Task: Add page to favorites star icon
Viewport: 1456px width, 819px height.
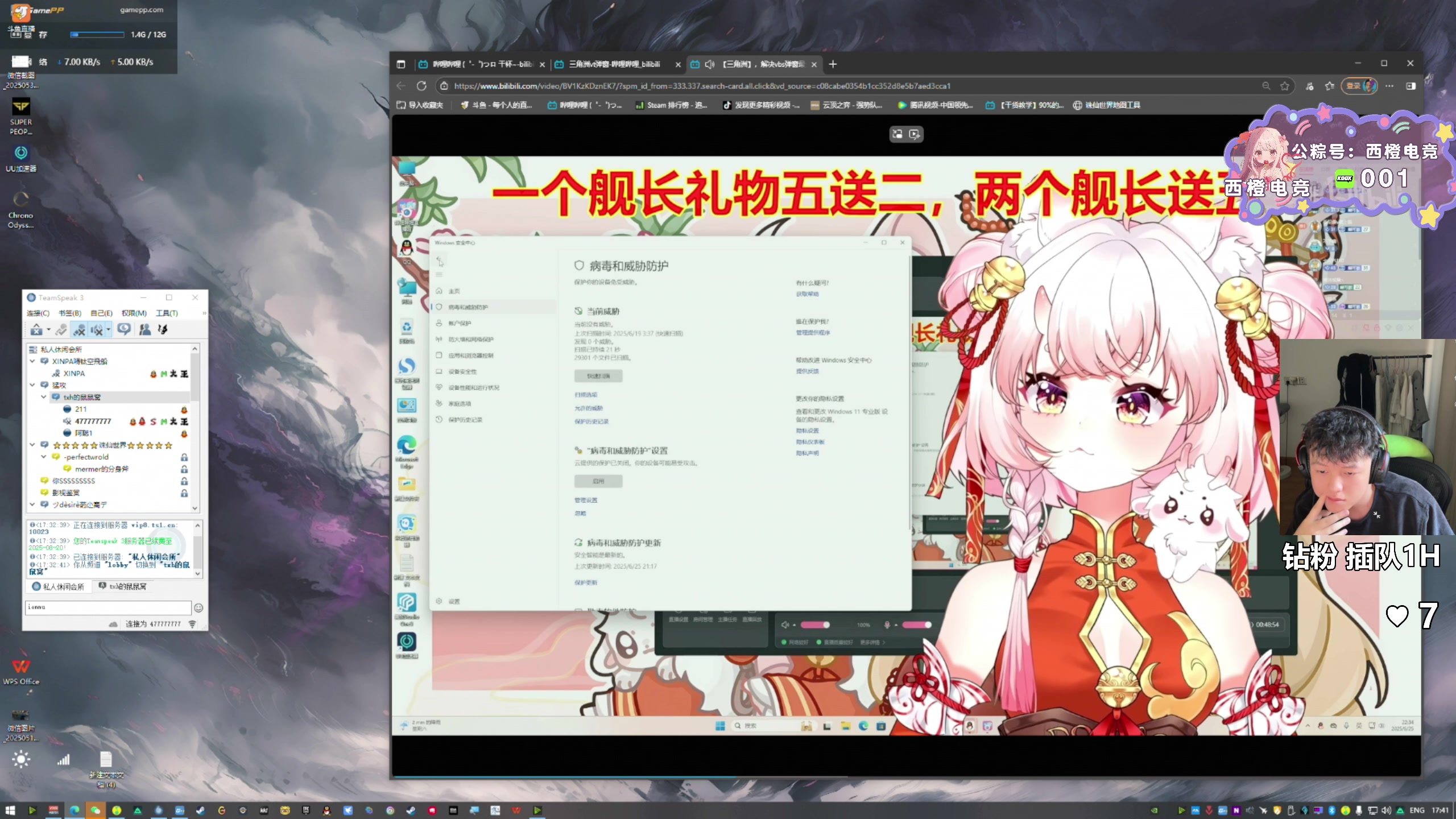Action: 1285,86
